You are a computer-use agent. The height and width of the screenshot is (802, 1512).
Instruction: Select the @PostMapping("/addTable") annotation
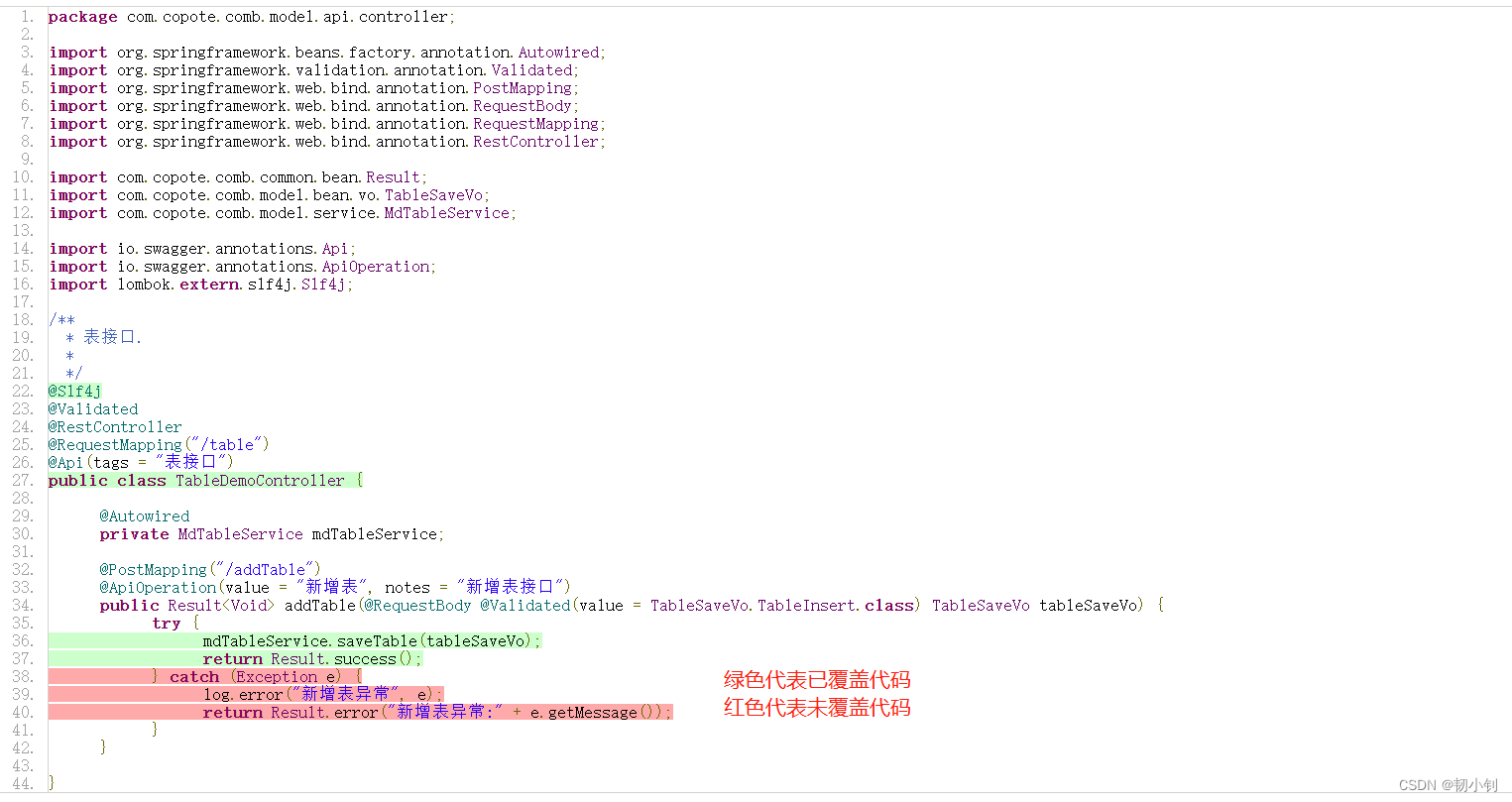click(210, 570)
